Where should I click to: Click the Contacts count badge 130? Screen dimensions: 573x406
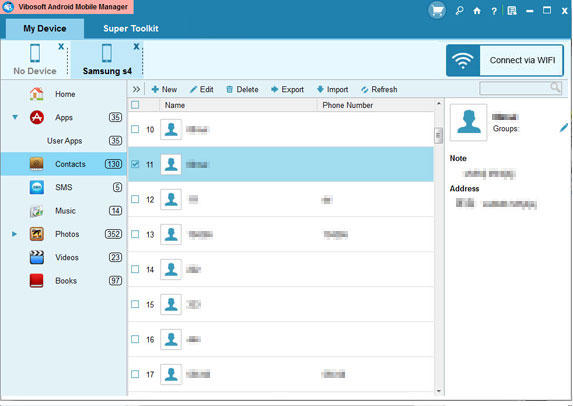(x=113, y=164)
